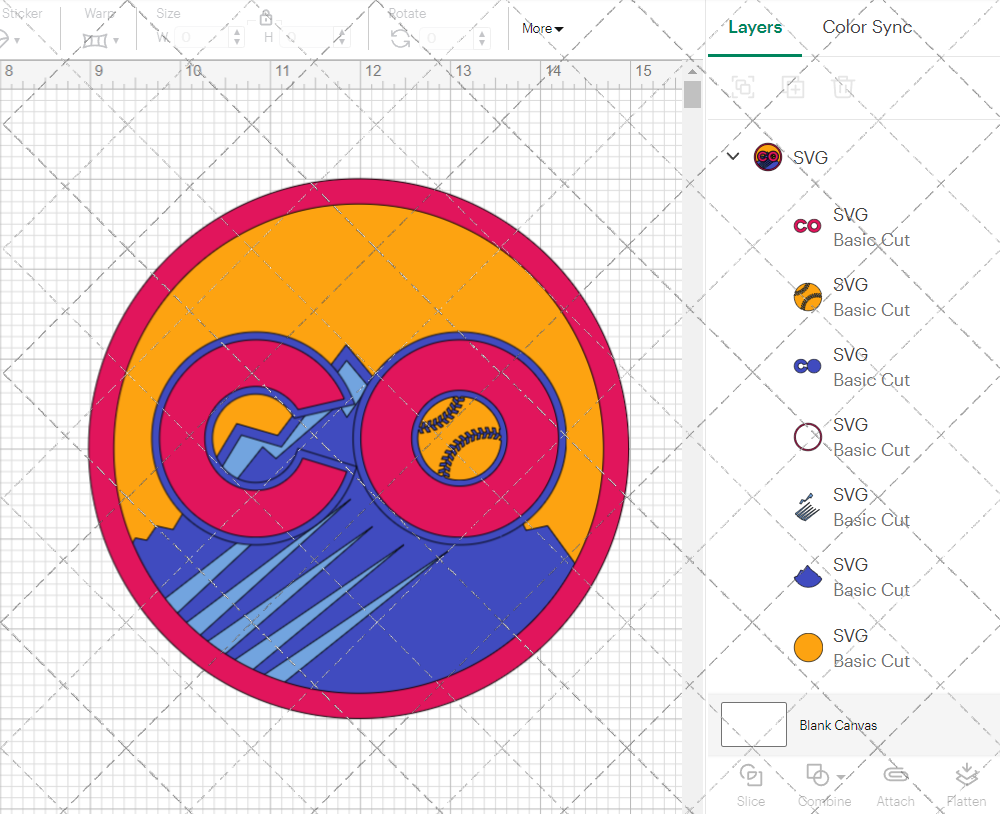Click the Delete trash icon
Viewport: 1000px width, 814px height.
tap(844, 87)
